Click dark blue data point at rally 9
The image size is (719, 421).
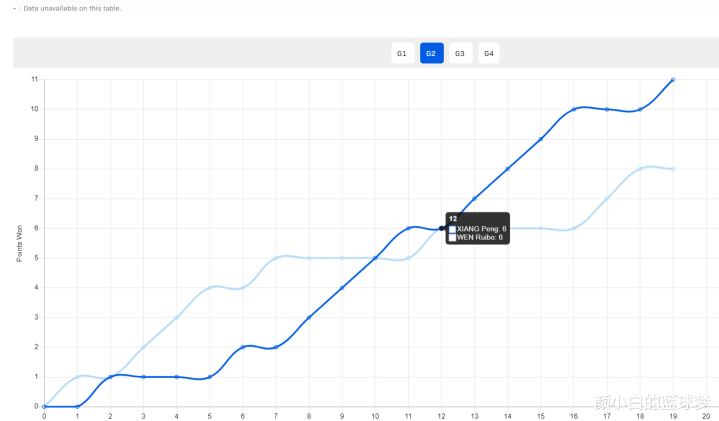tap(342, 288)
